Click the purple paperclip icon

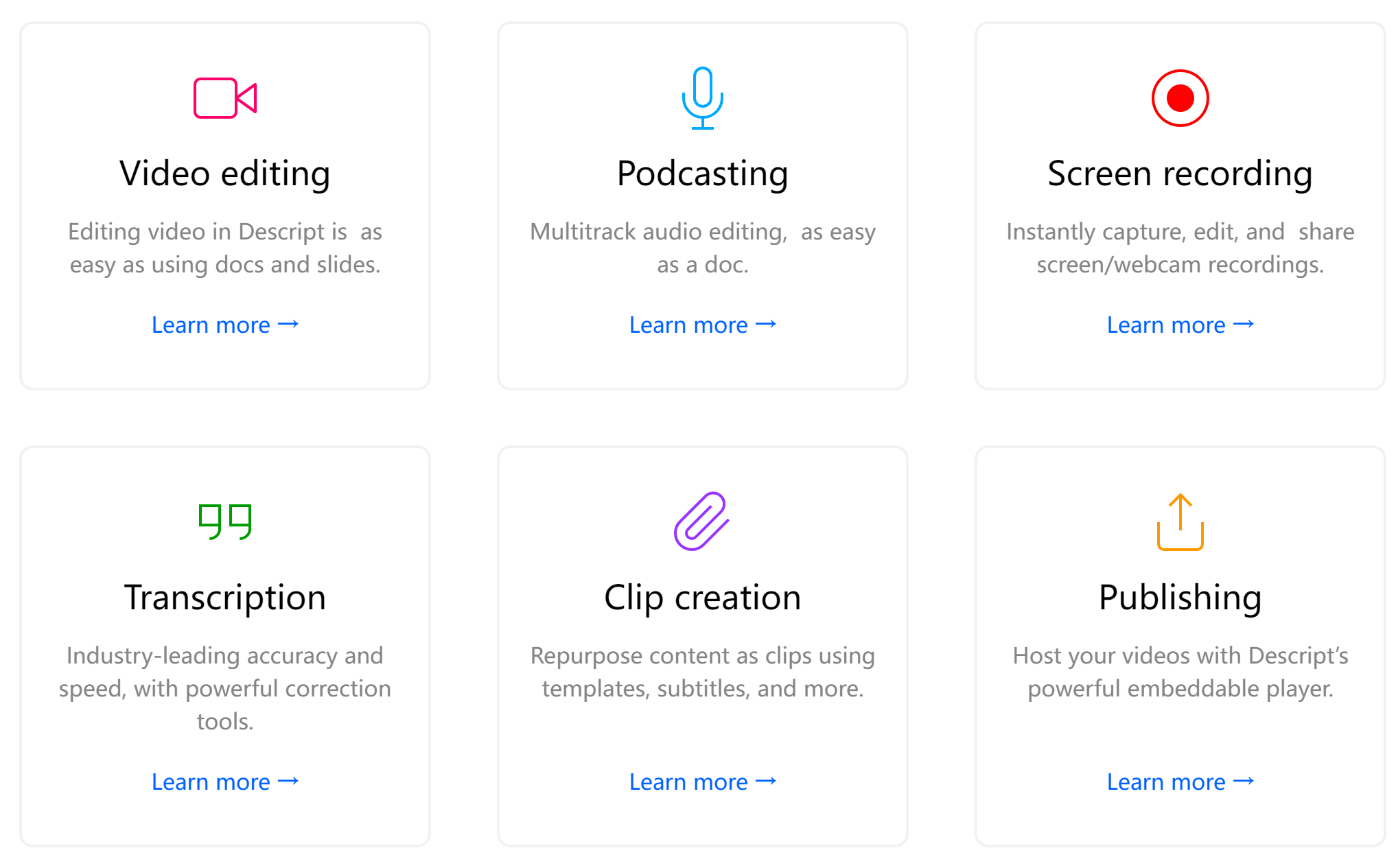click(701, 521)
